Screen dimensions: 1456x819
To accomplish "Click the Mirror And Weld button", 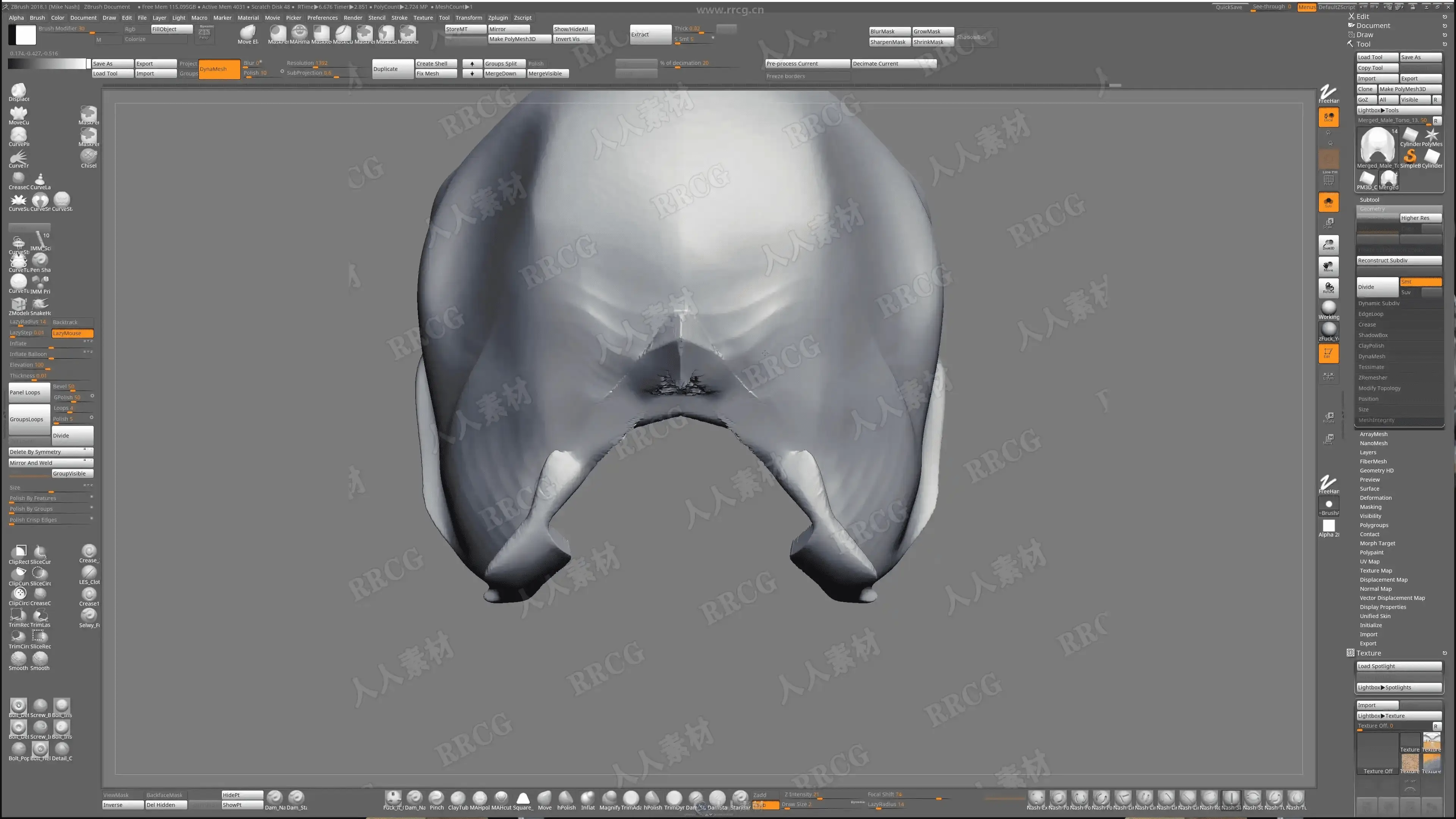I will click(x=50, y=462).
